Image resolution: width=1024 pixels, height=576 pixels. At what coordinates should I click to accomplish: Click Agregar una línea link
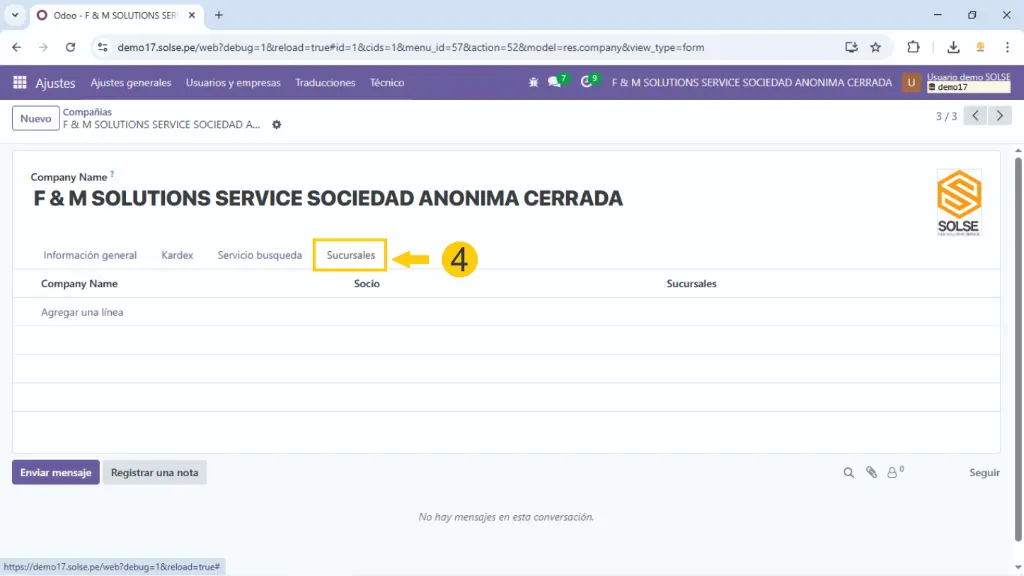[x=82, y=313]
